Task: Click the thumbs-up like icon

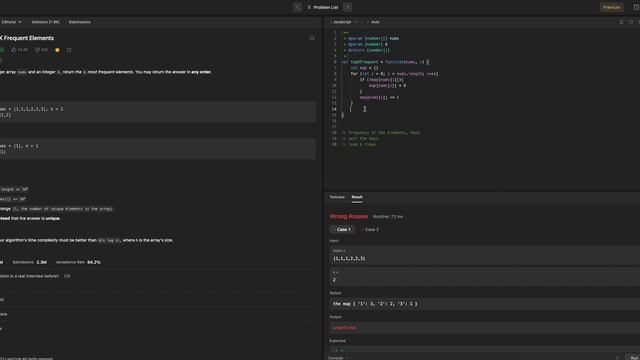Action: point(14,50)
